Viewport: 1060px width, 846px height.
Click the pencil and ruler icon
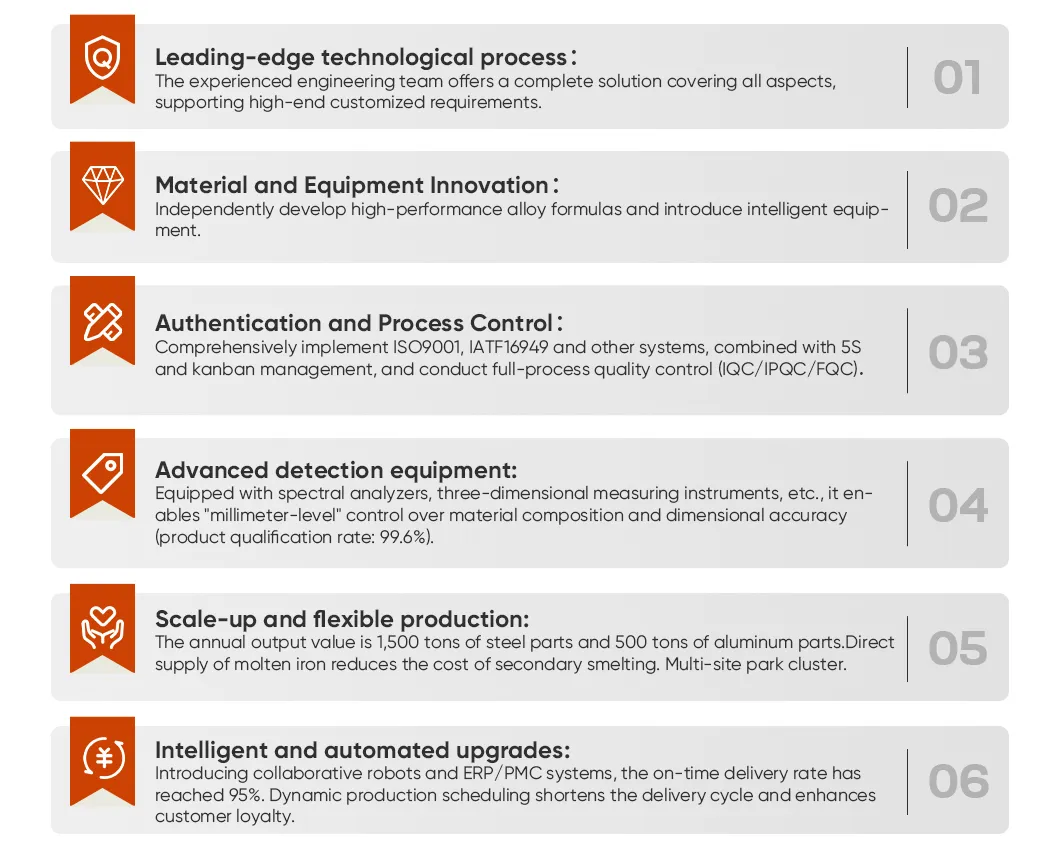[x=102, y=320]
